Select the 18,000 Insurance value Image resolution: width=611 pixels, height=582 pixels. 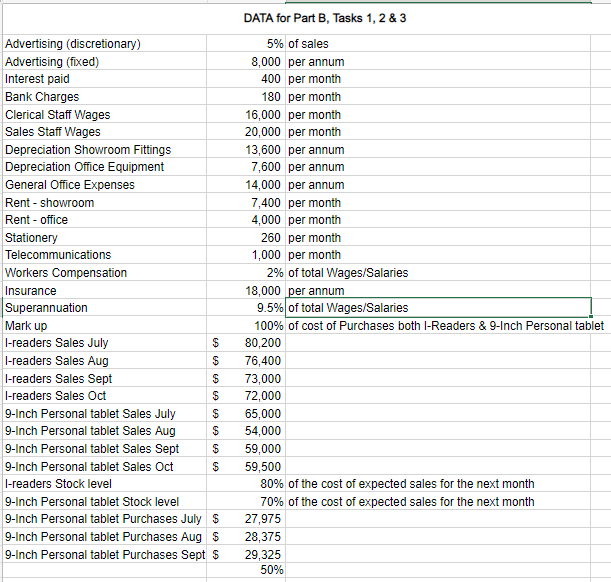coord(246,291)
